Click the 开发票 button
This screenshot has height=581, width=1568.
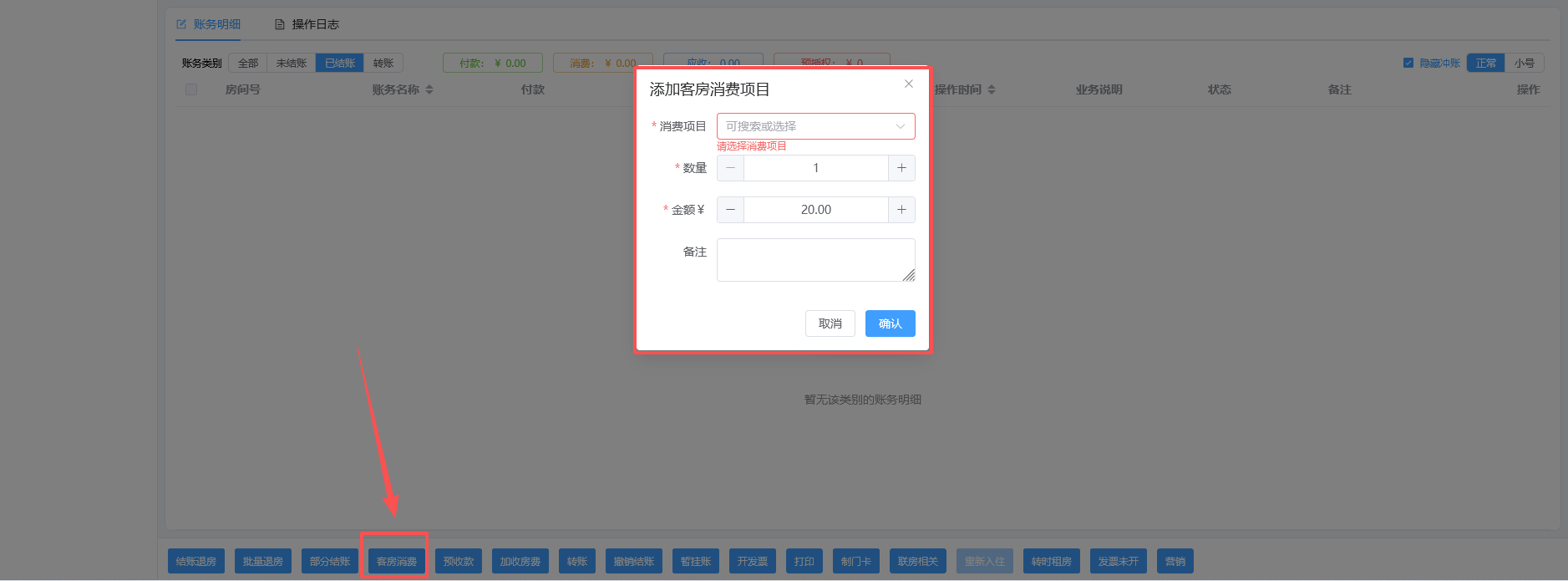(x=753, y=561)
